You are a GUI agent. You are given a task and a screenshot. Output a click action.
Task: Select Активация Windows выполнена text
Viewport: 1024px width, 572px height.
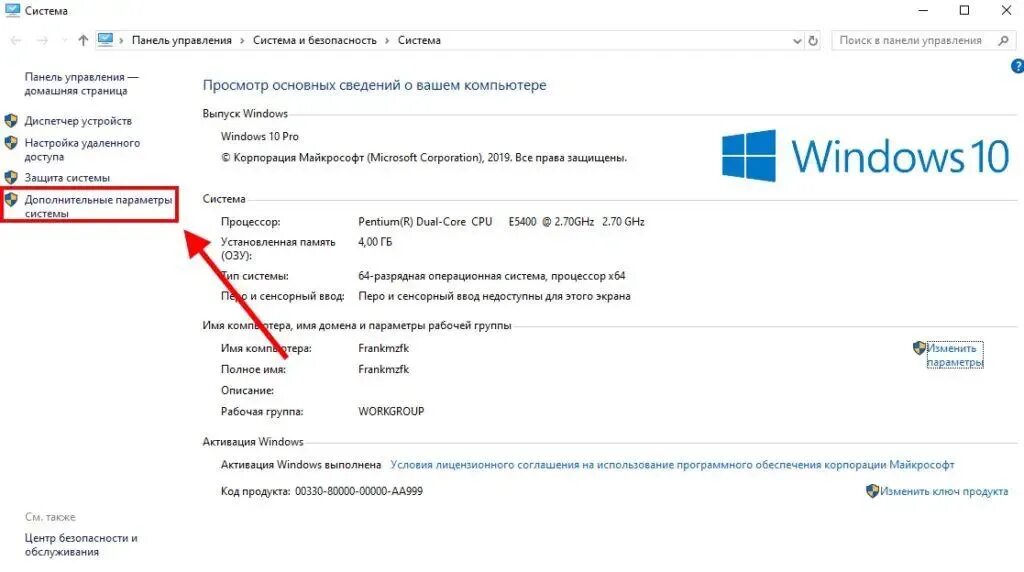point(300,465)
